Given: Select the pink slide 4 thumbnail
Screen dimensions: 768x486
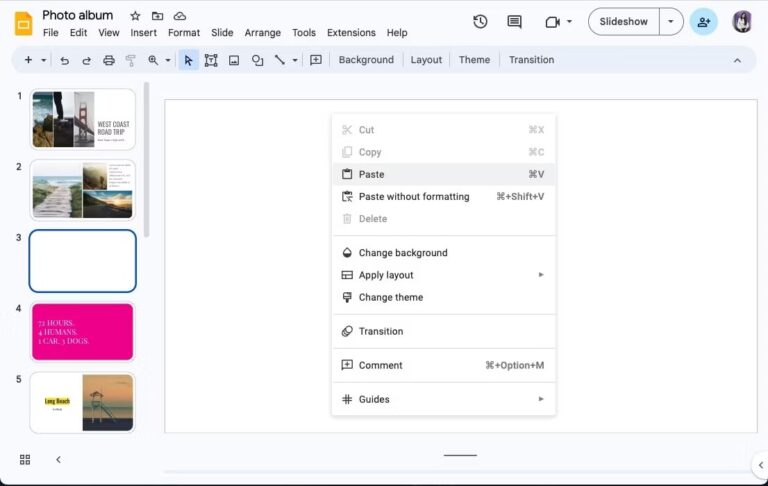Looking at the screenshot, I should [83, 332].
